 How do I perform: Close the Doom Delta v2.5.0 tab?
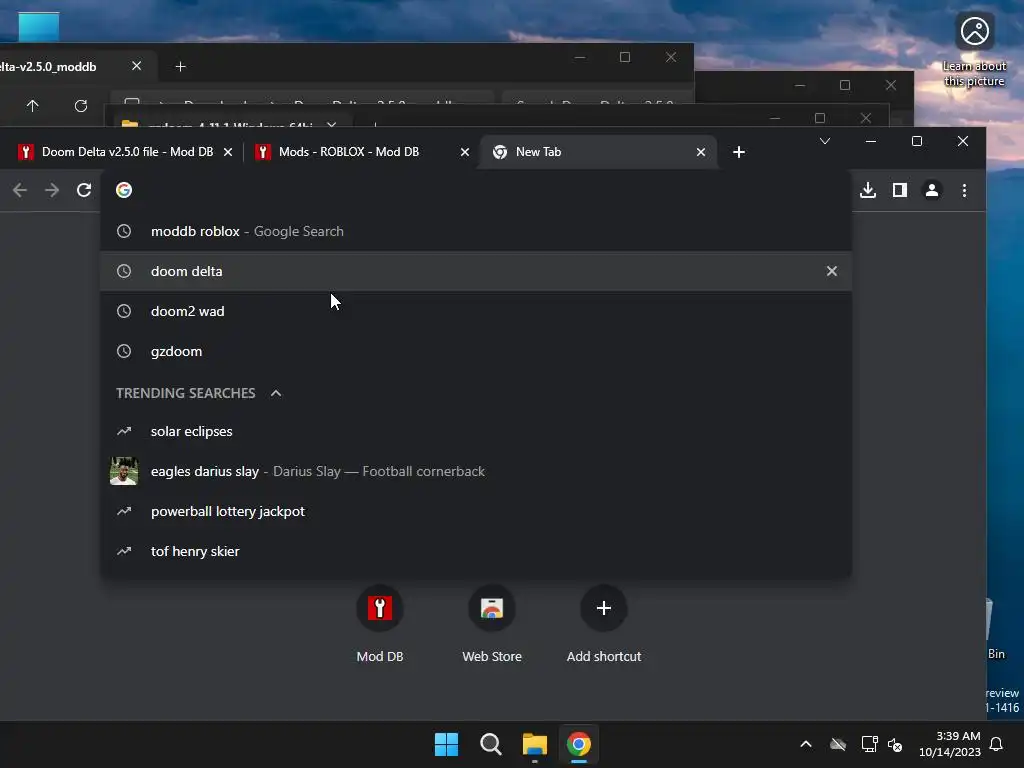(228, 152)
